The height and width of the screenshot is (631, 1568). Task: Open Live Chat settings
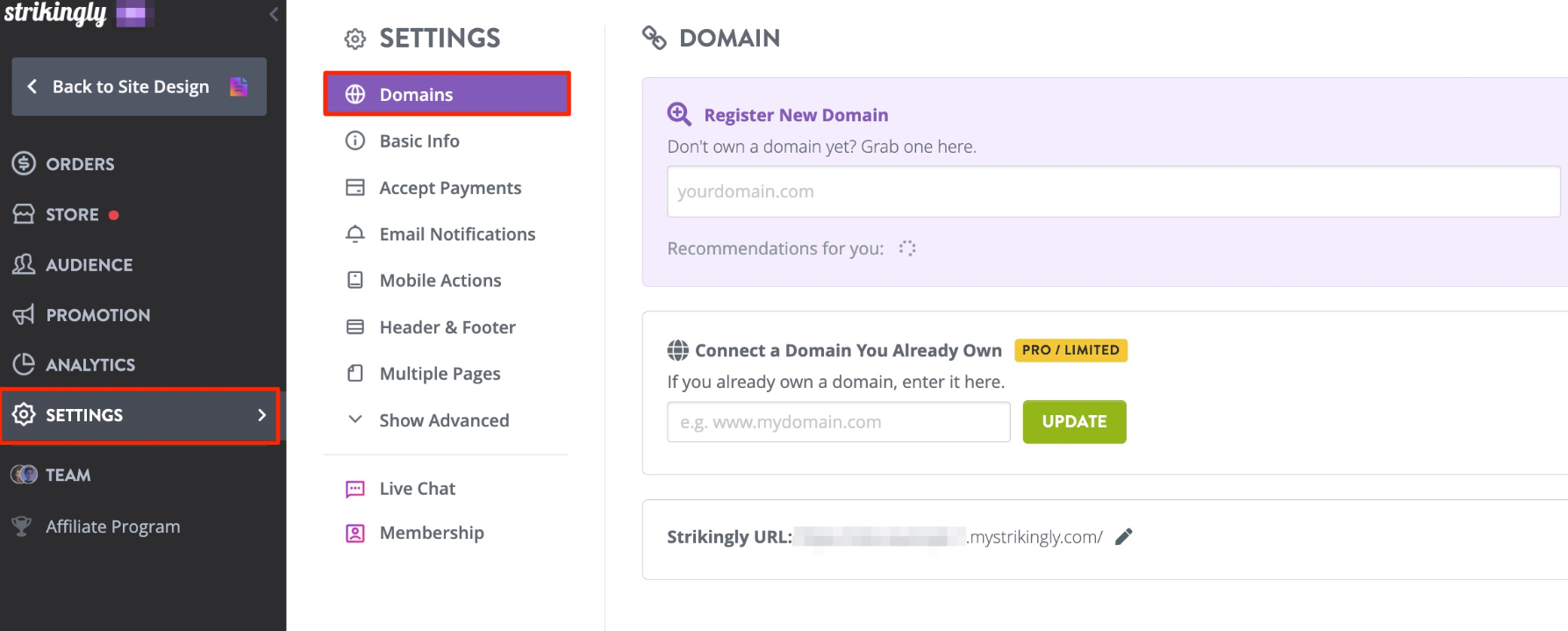click(x=418, y=489)
